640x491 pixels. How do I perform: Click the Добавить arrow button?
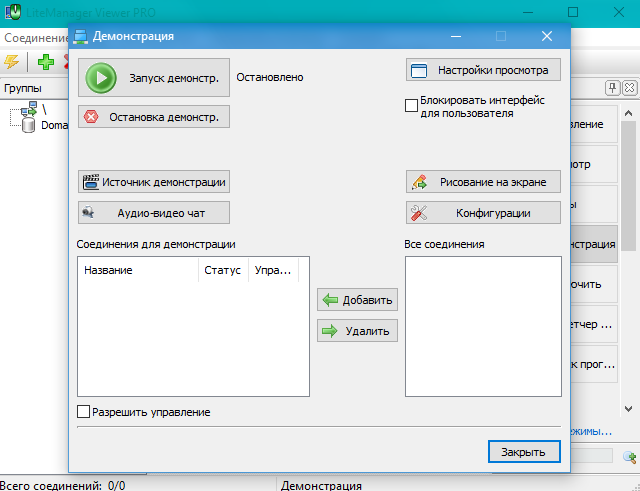click(357, 300)
